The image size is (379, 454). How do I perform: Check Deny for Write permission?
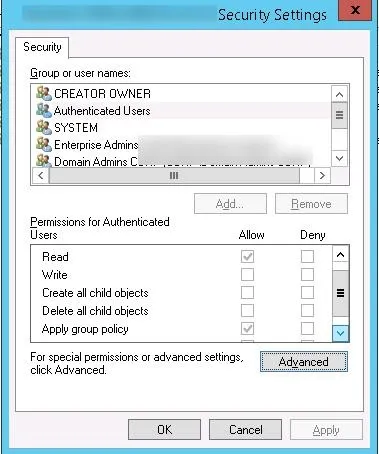click(307, 275)
